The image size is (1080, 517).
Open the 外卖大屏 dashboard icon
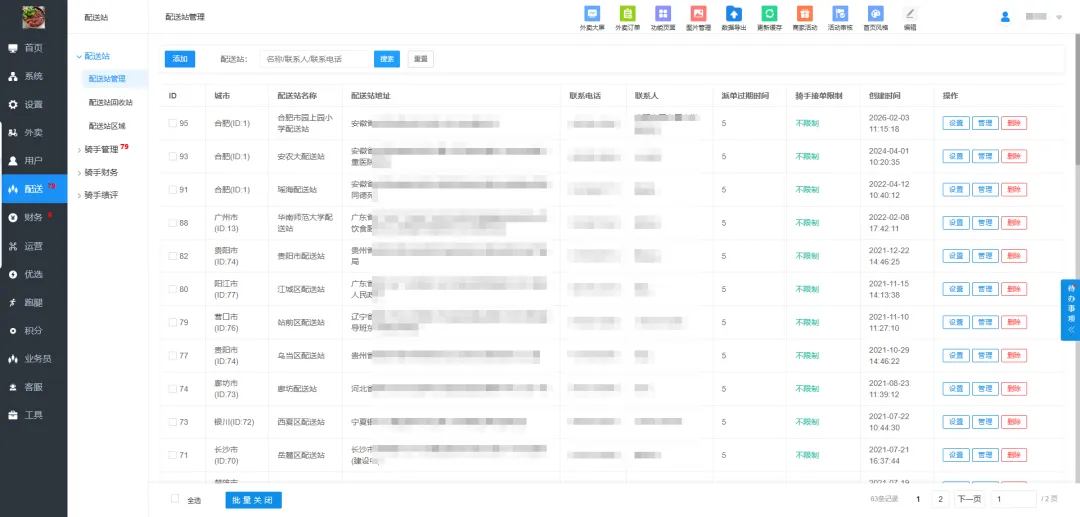(592, 14)
